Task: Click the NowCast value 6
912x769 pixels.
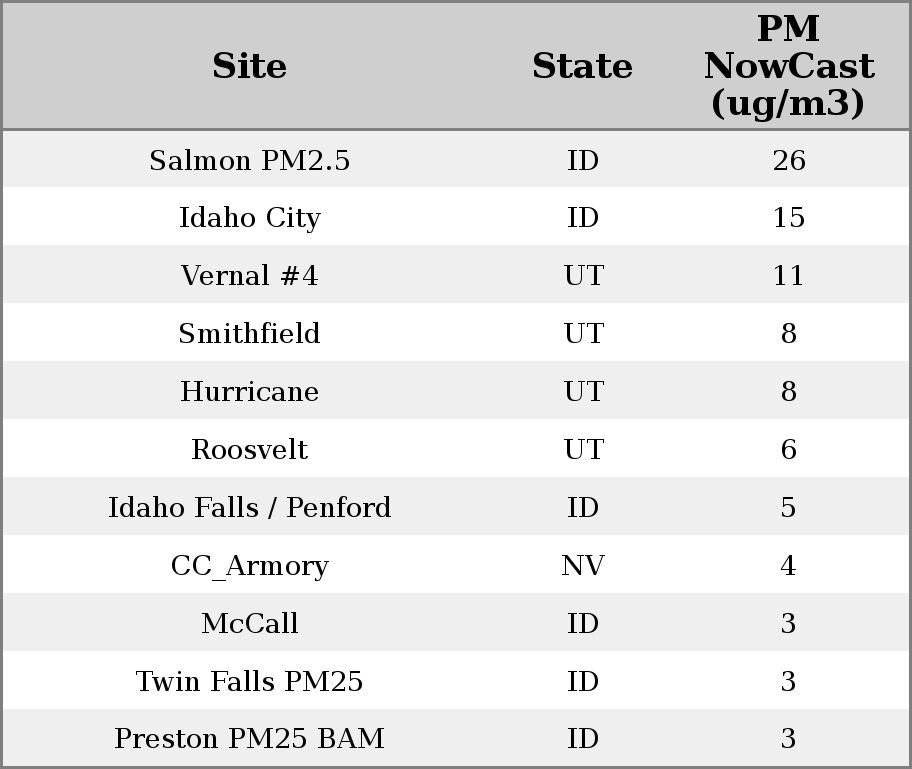Action: [x=788, y=450]
